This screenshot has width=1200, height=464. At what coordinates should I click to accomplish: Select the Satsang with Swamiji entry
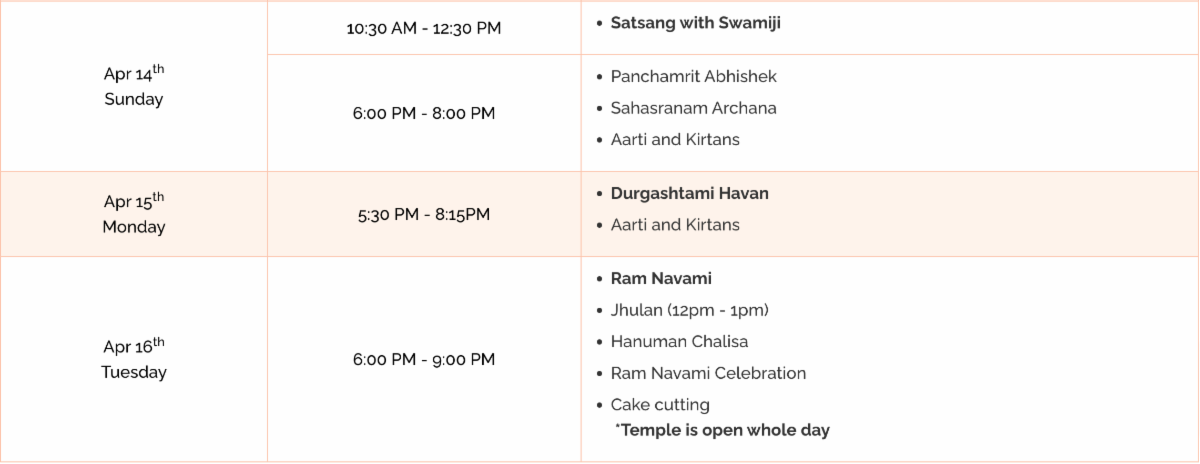[695, 23]
